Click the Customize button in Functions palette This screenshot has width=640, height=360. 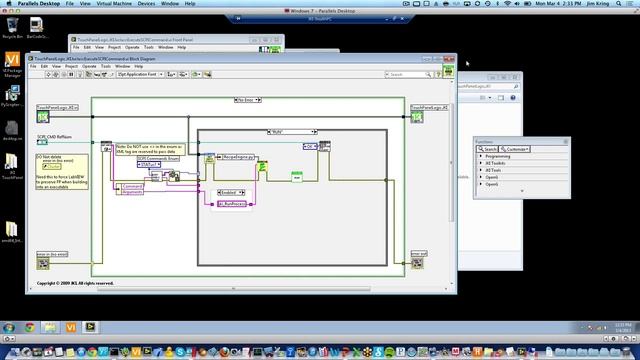514,149
